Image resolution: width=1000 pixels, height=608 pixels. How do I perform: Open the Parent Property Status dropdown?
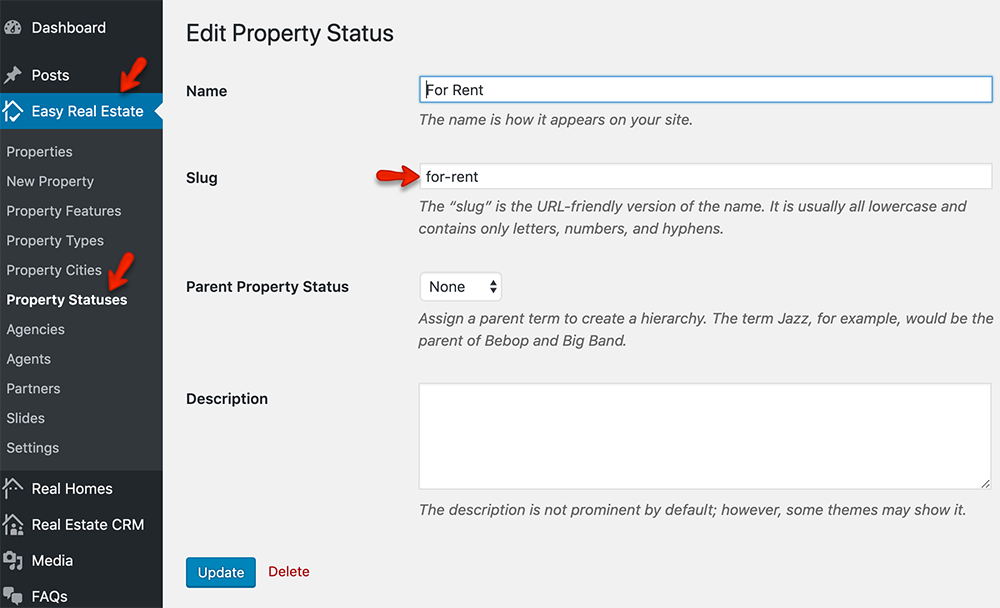coord(460,286)
